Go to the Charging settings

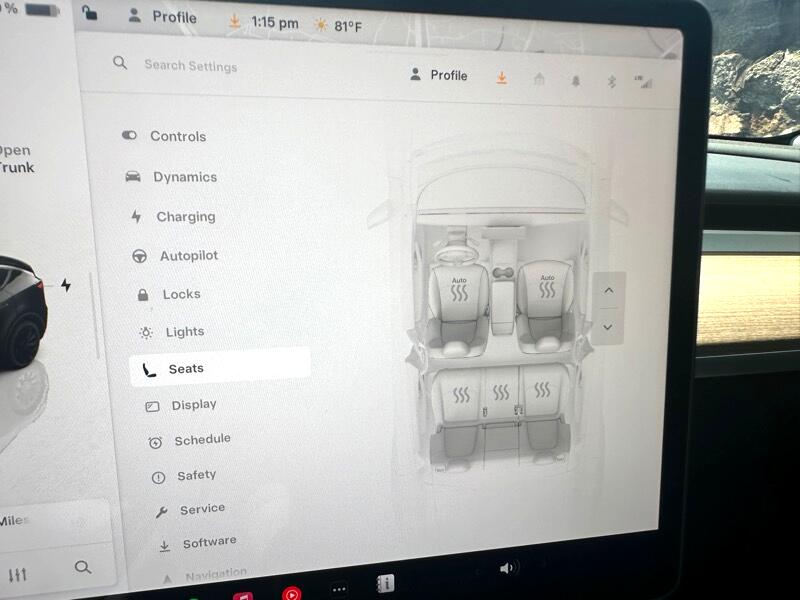185,217
